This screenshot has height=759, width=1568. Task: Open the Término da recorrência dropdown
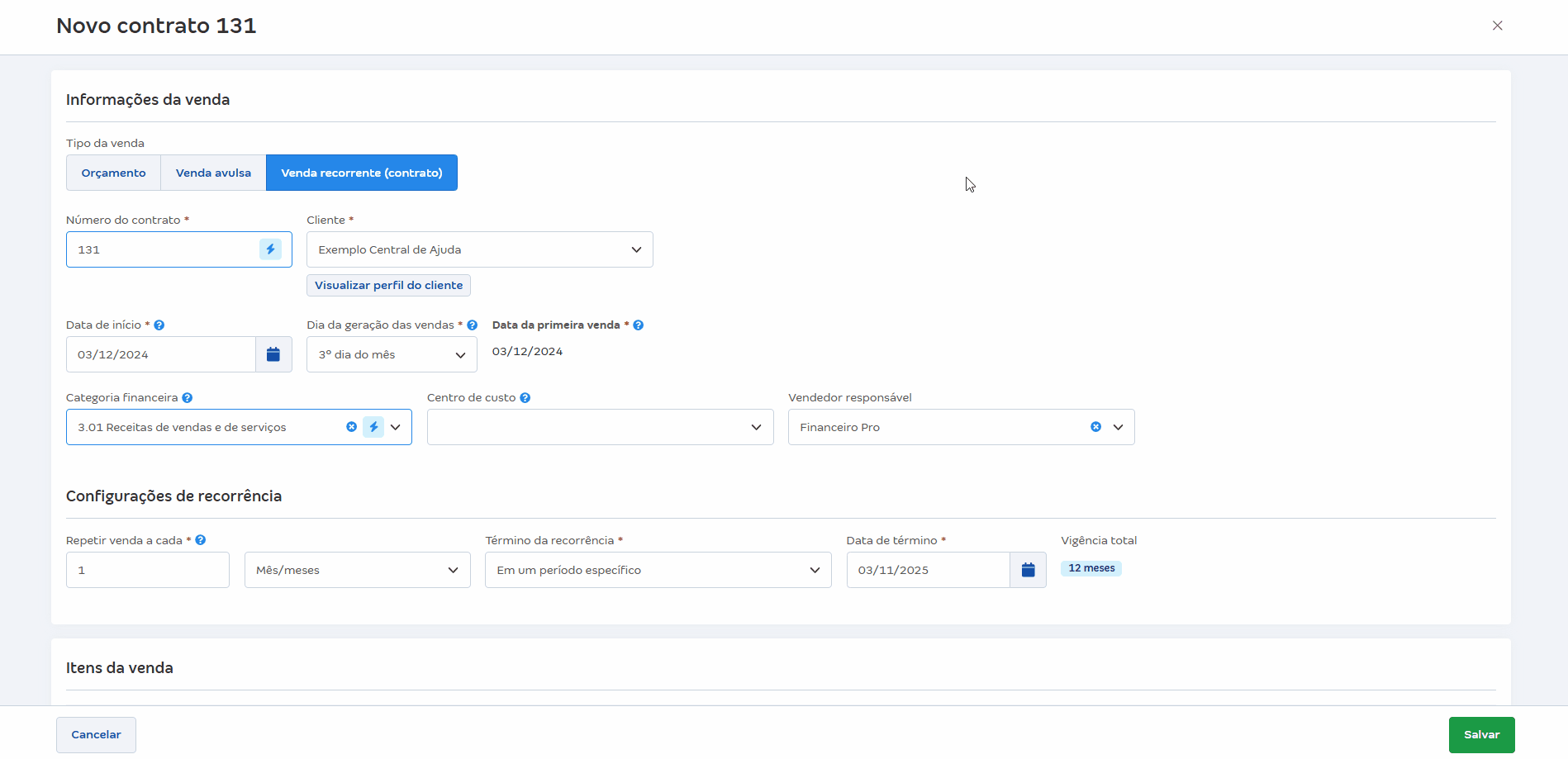(658, 570)
